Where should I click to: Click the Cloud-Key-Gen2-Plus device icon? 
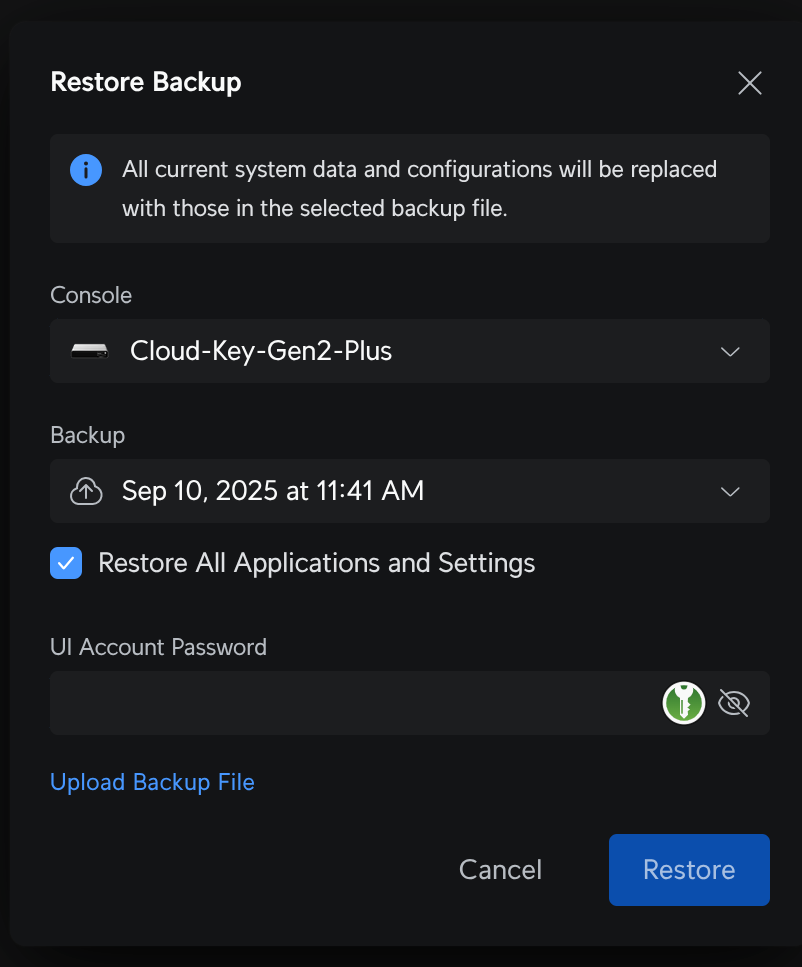[x=89, y=351]
